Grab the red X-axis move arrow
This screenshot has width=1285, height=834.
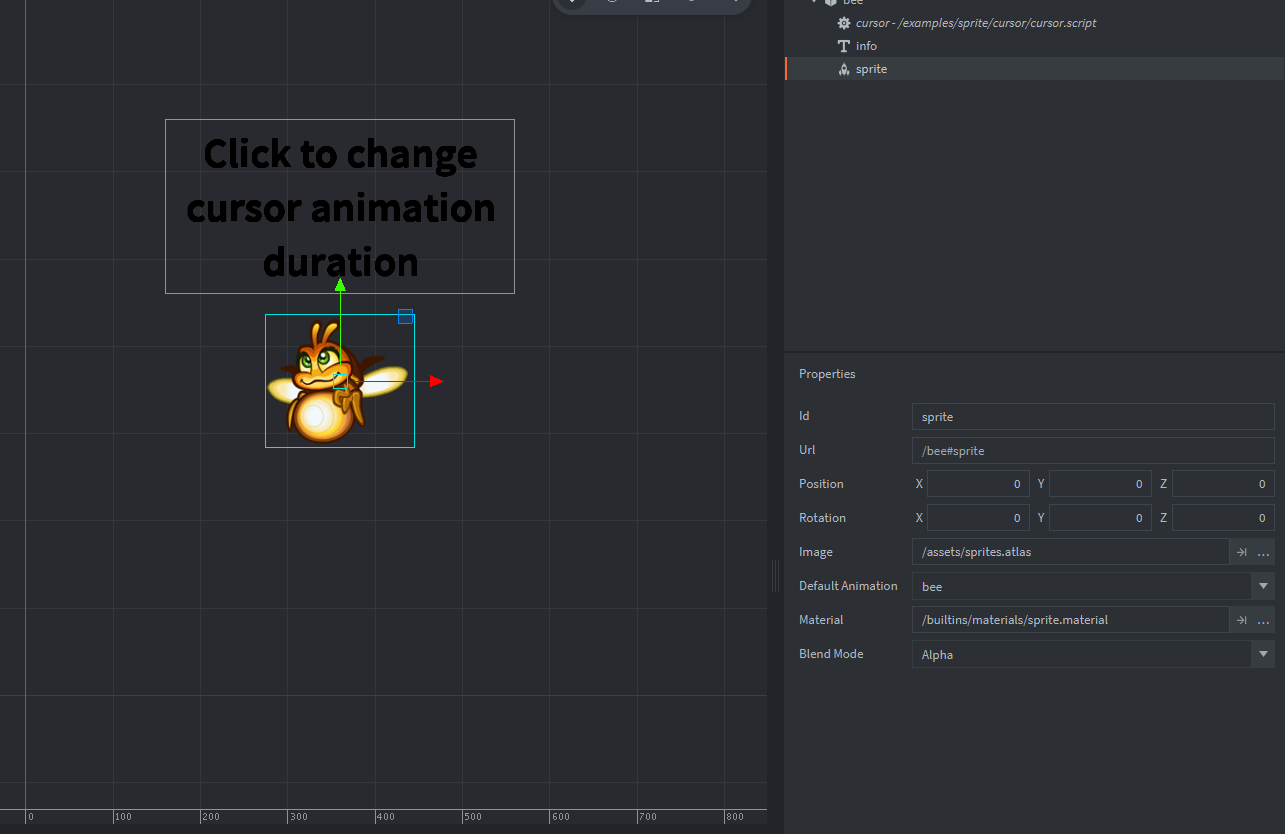(436, 381)
